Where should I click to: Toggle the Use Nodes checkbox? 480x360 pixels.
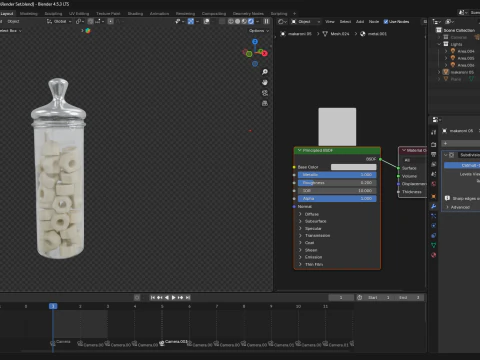click(386, 22)
